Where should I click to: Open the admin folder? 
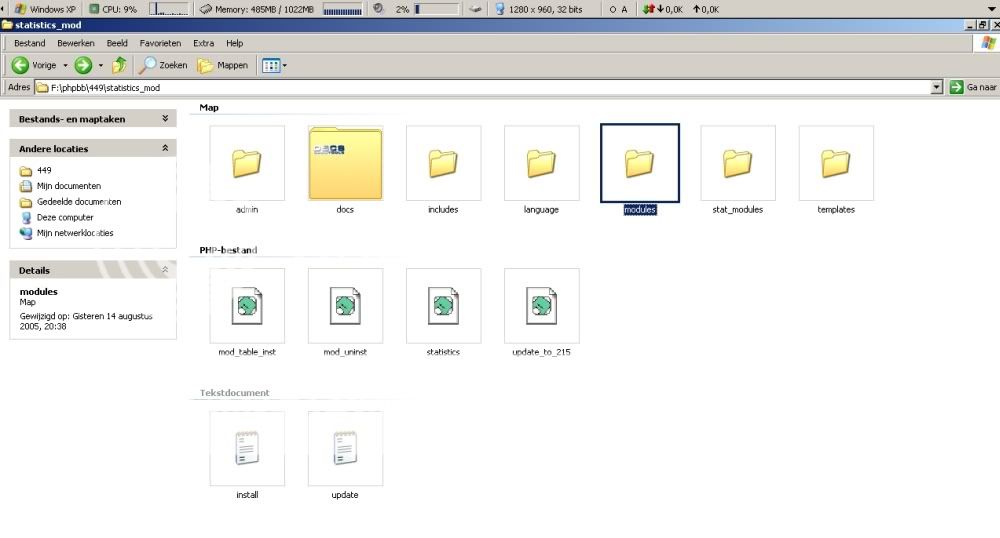click(247, 163)
